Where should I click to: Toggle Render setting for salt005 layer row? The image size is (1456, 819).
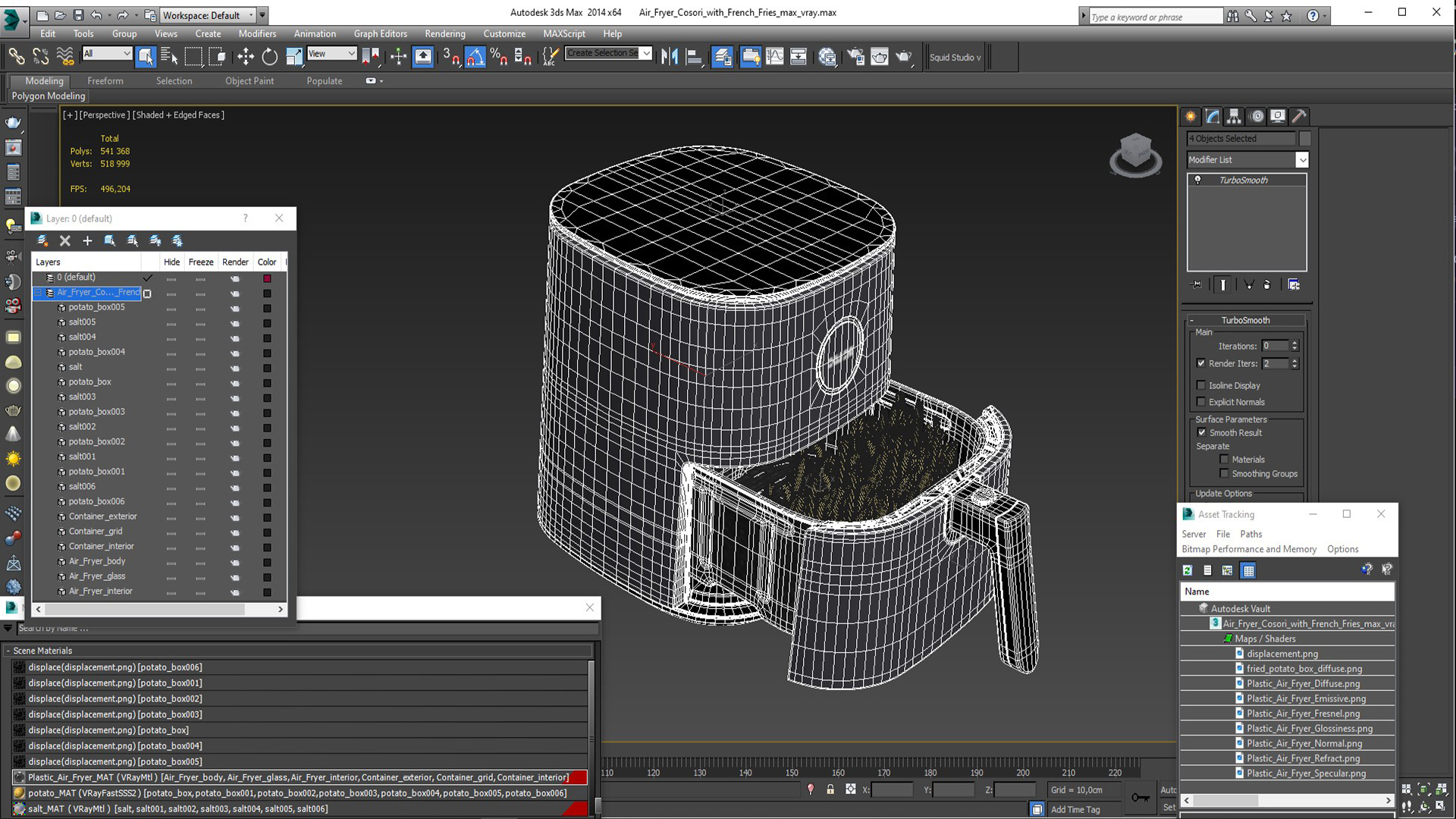coord(234,323)
